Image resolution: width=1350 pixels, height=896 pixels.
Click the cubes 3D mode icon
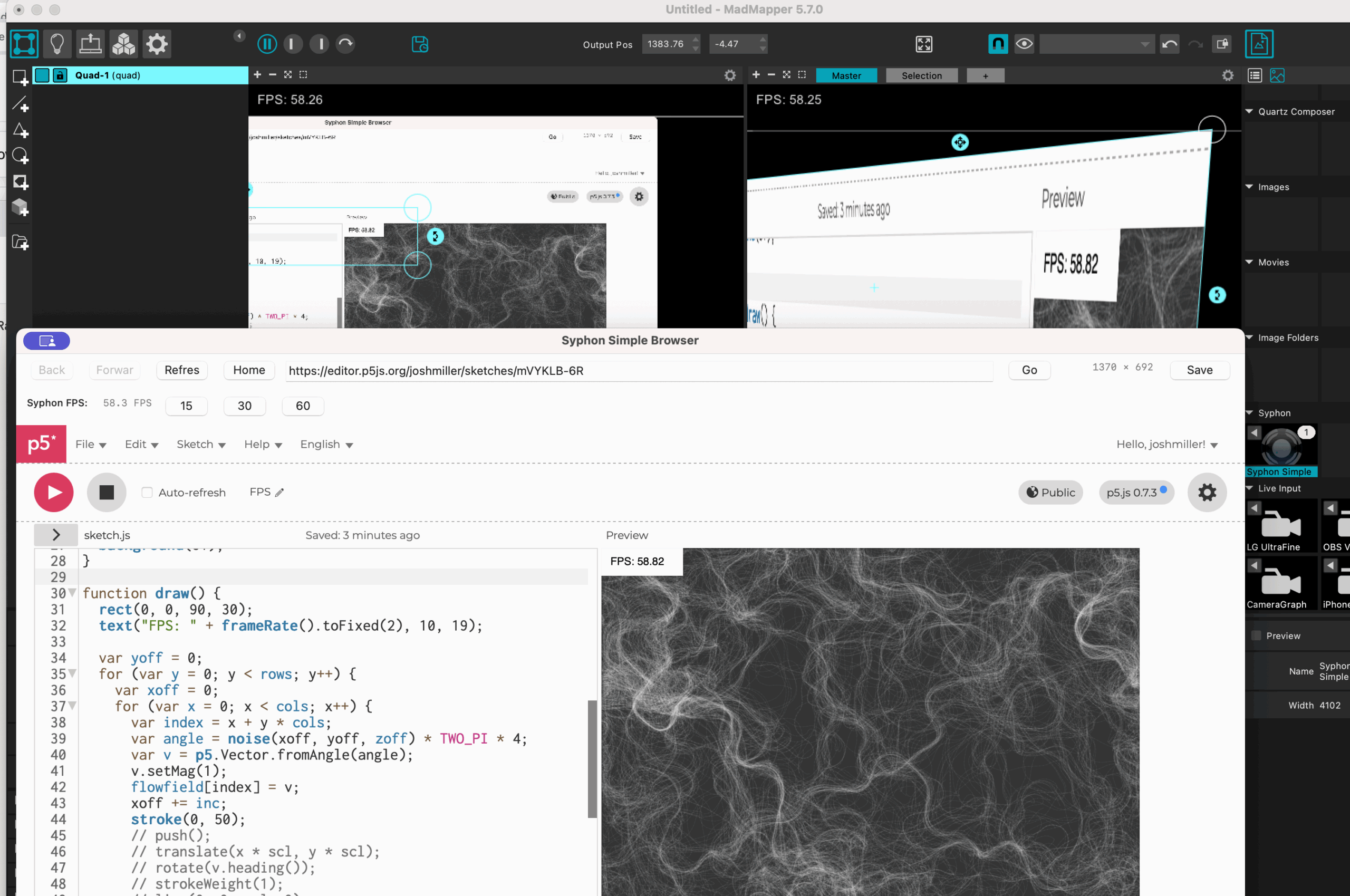[x=123, y=44]
